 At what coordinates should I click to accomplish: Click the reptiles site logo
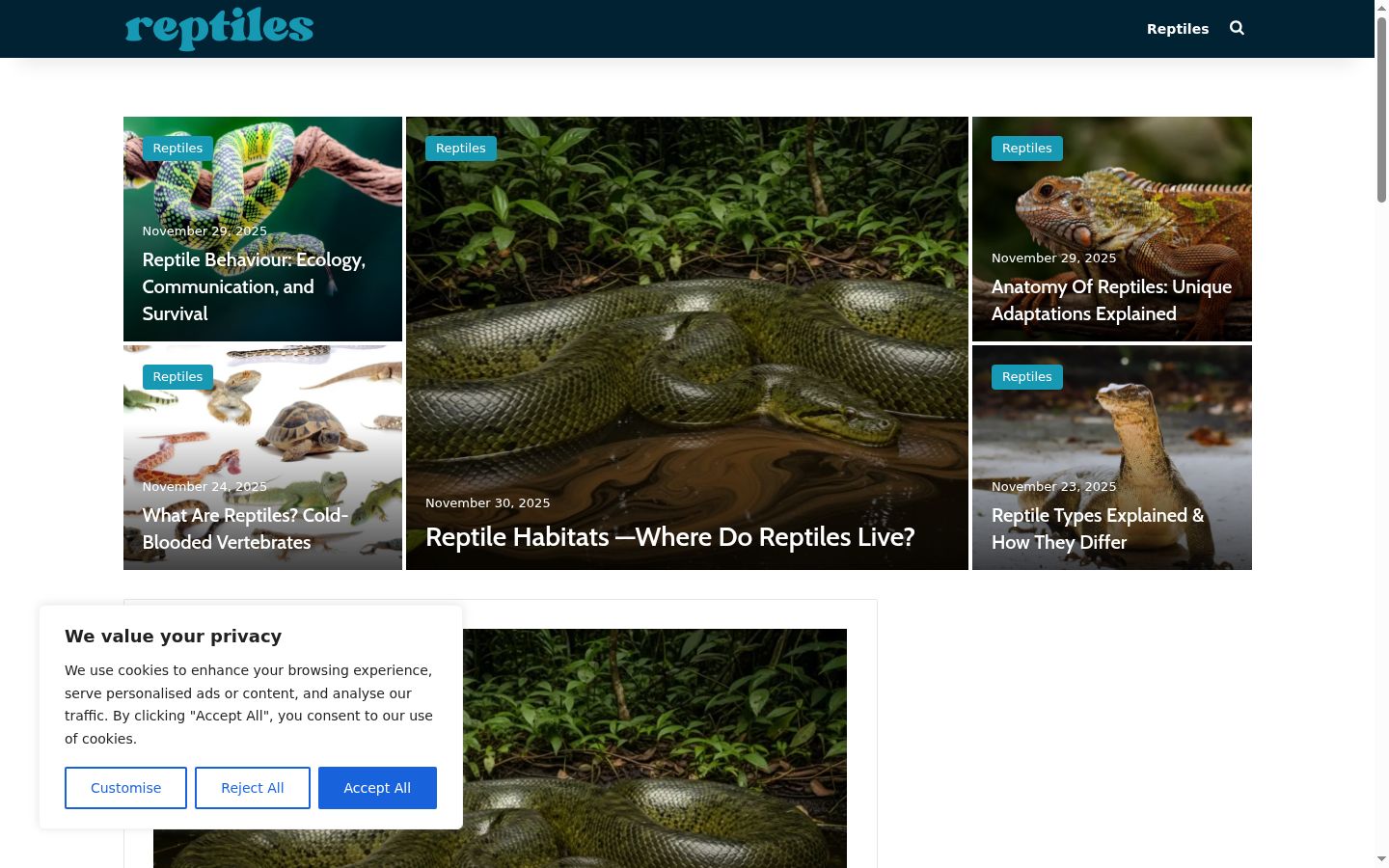[x=219, y=28]
